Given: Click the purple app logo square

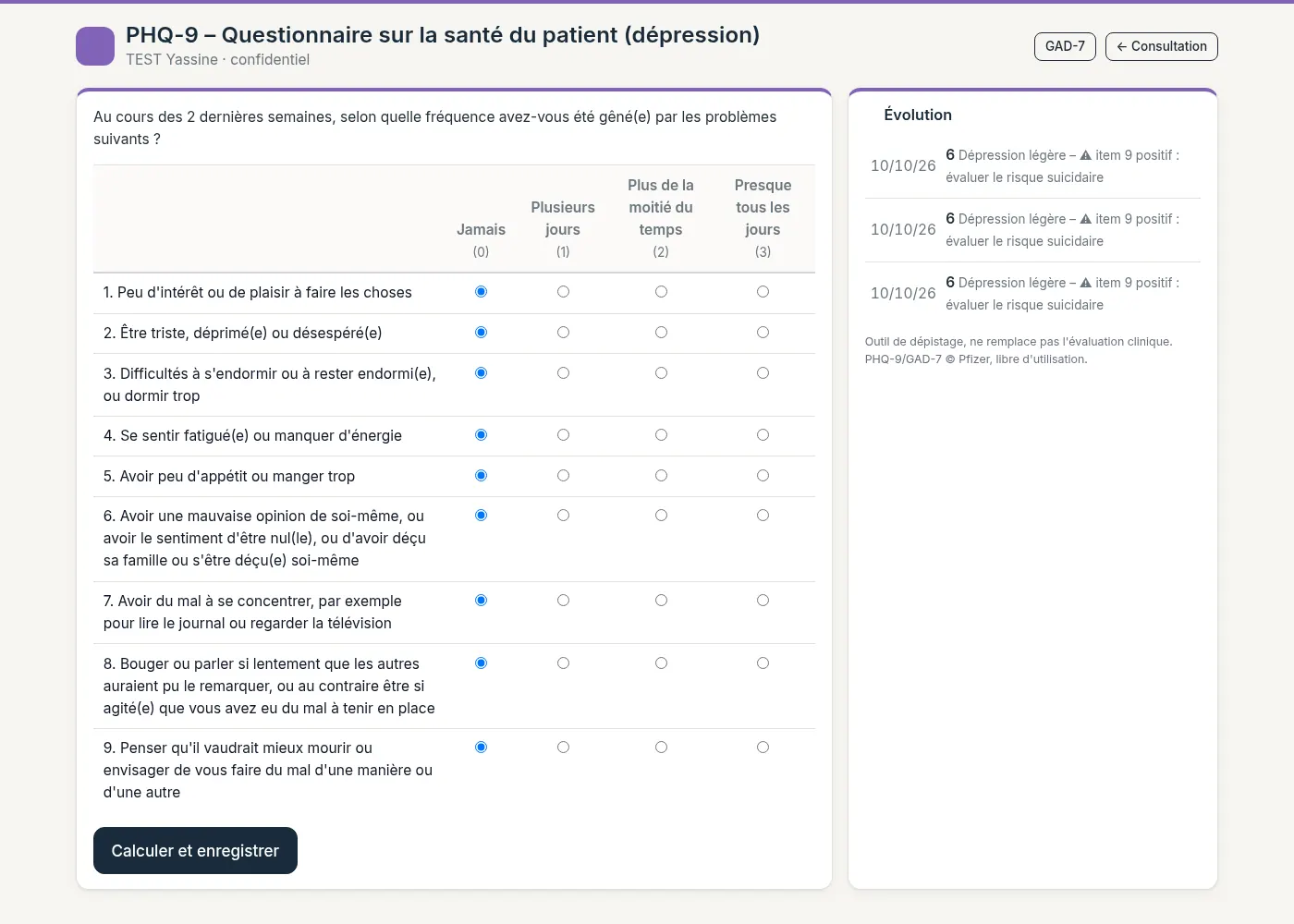Looking at the screenshot, I should pos(95,46).
